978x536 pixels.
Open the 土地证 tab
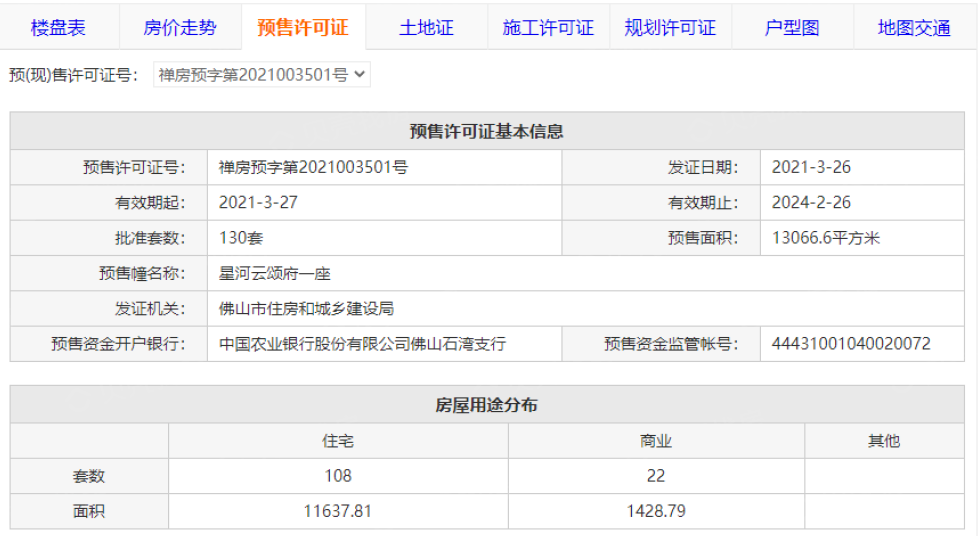(x=426, y=28)
